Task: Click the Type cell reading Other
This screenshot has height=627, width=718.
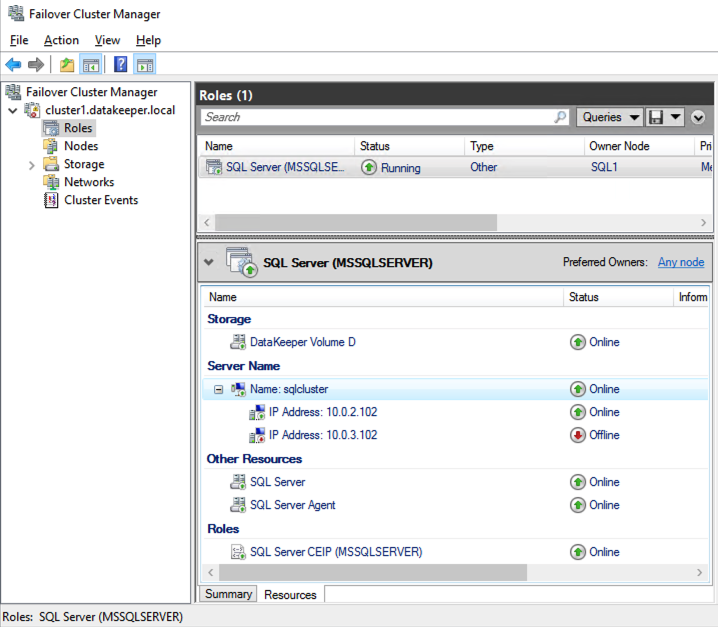Action: click(484, 167)
